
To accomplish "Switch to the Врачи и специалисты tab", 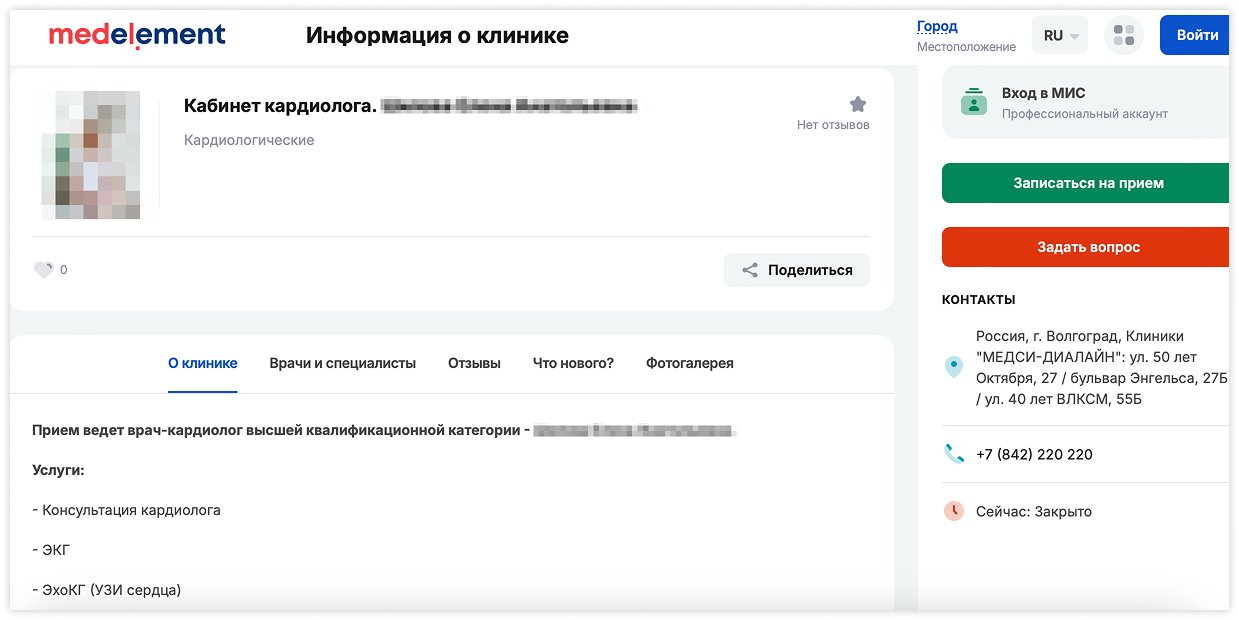I will coord(342,363).
